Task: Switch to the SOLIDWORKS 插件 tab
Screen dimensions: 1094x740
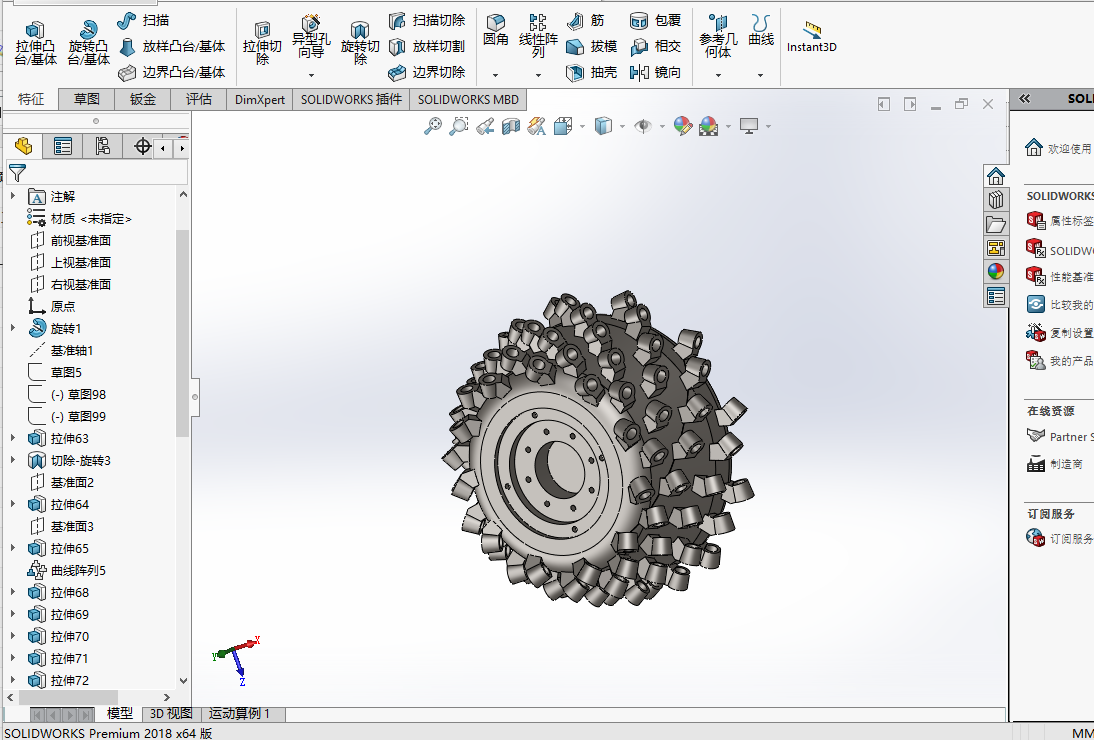Action: tap(351, 99)
